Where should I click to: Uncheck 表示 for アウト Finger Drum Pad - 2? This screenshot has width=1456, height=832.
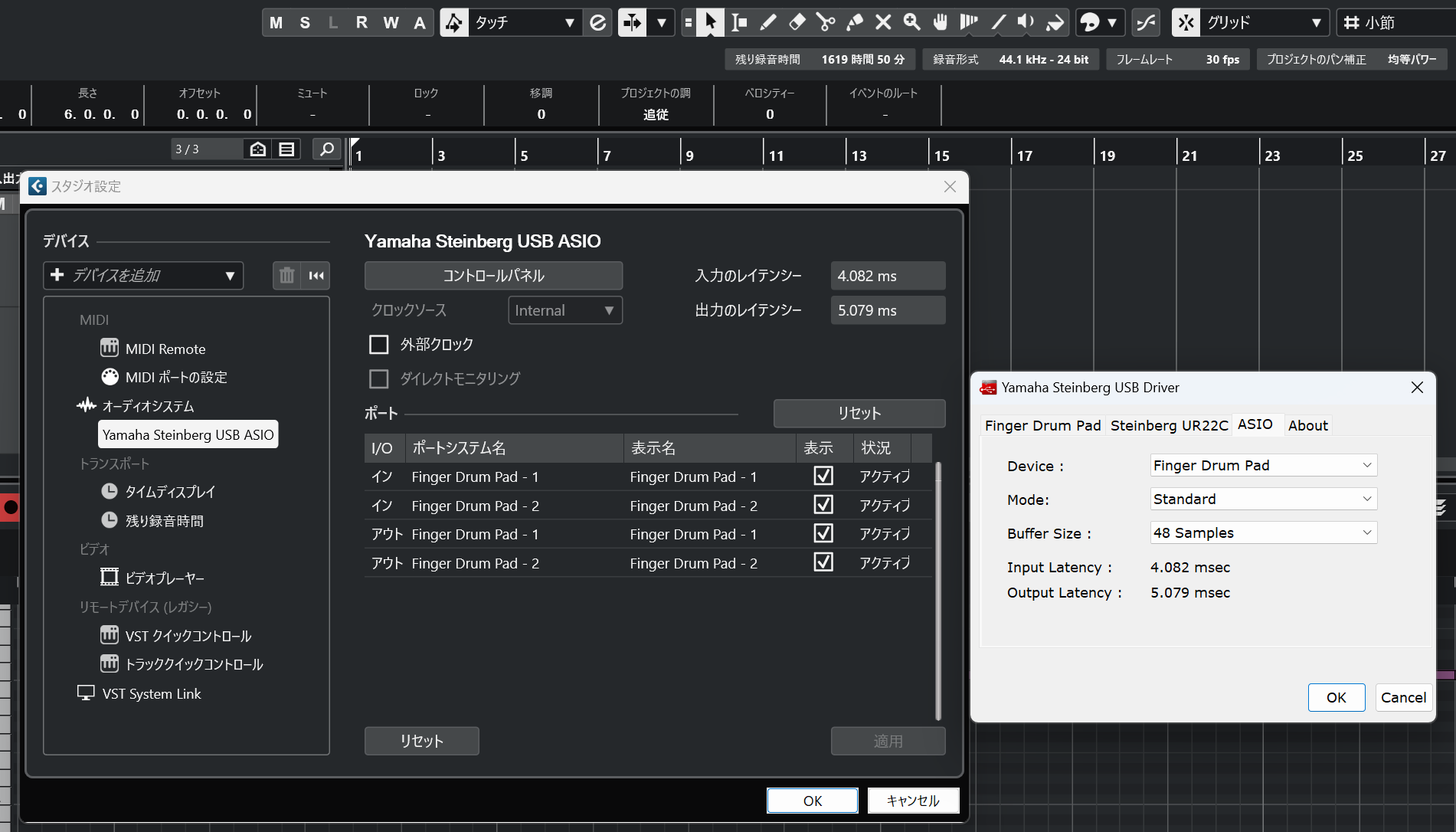[823, 562]
